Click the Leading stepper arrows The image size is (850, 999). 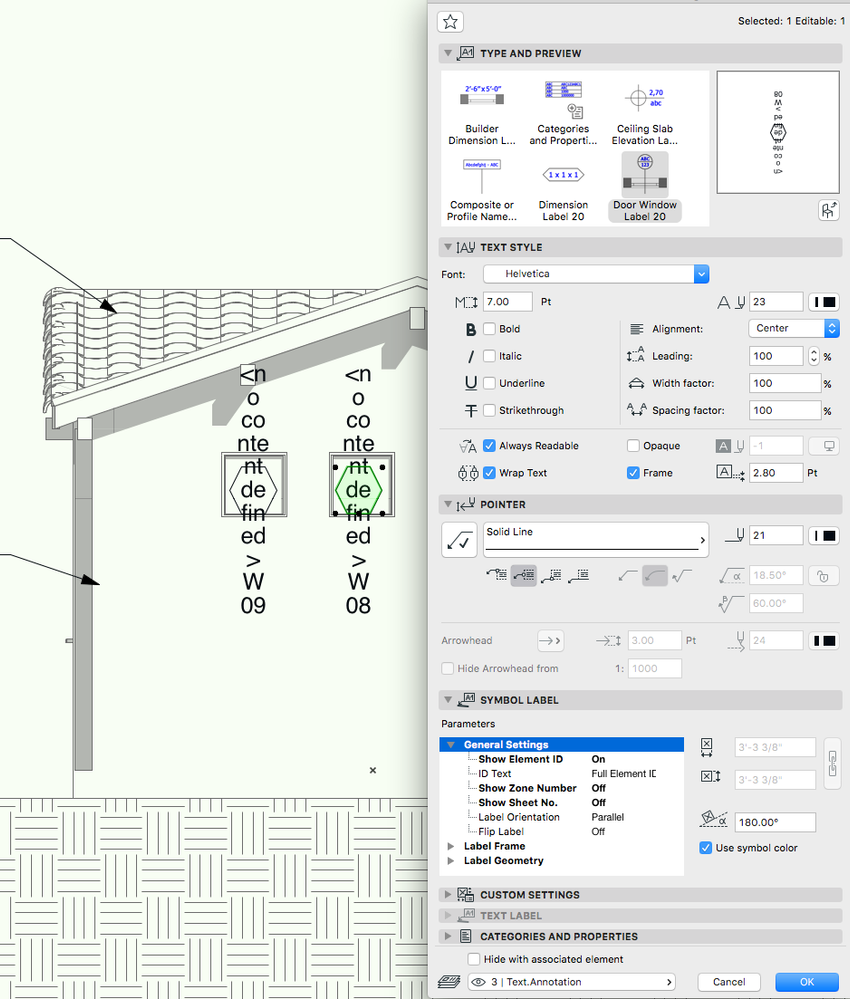click(x=814, y=356)
